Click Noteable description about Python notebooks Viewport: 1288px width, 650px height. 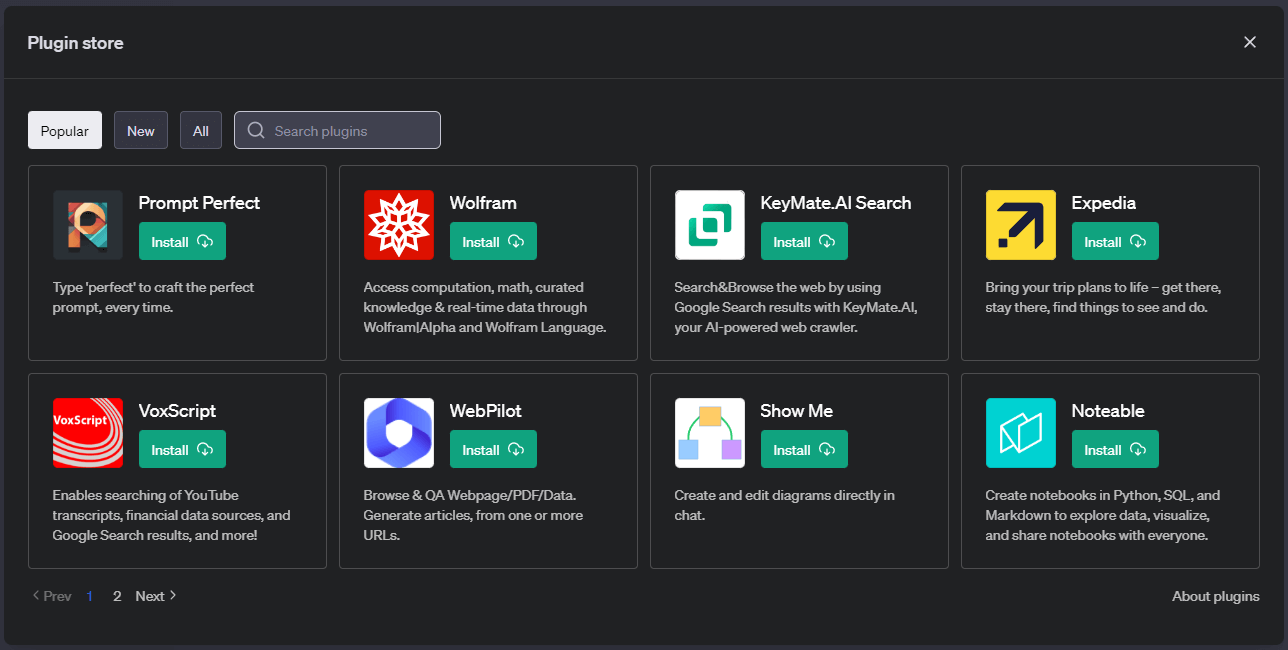coord(1103,515)
